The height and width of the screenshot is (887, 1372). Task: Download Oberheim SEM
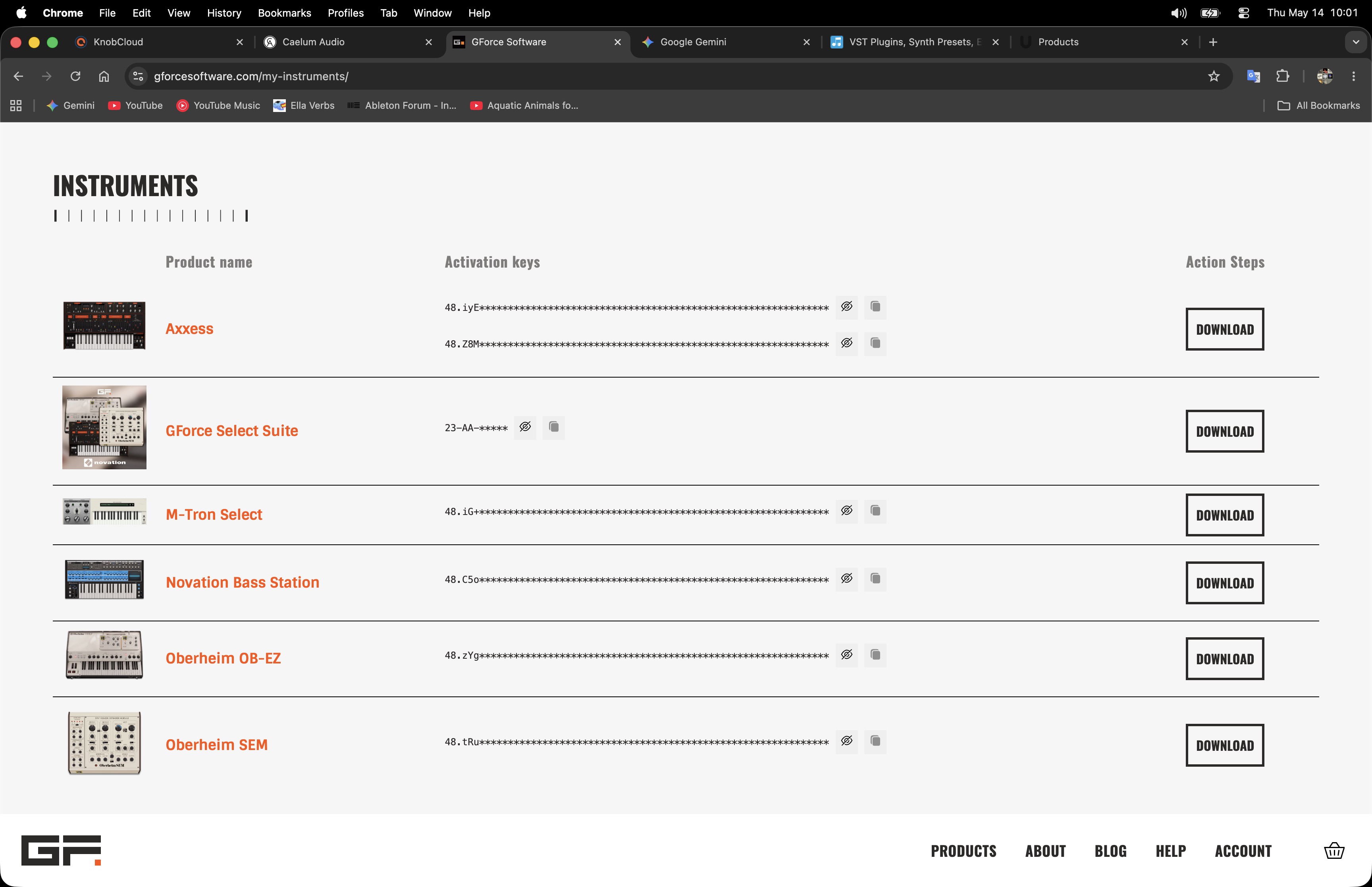point(1225,745)
